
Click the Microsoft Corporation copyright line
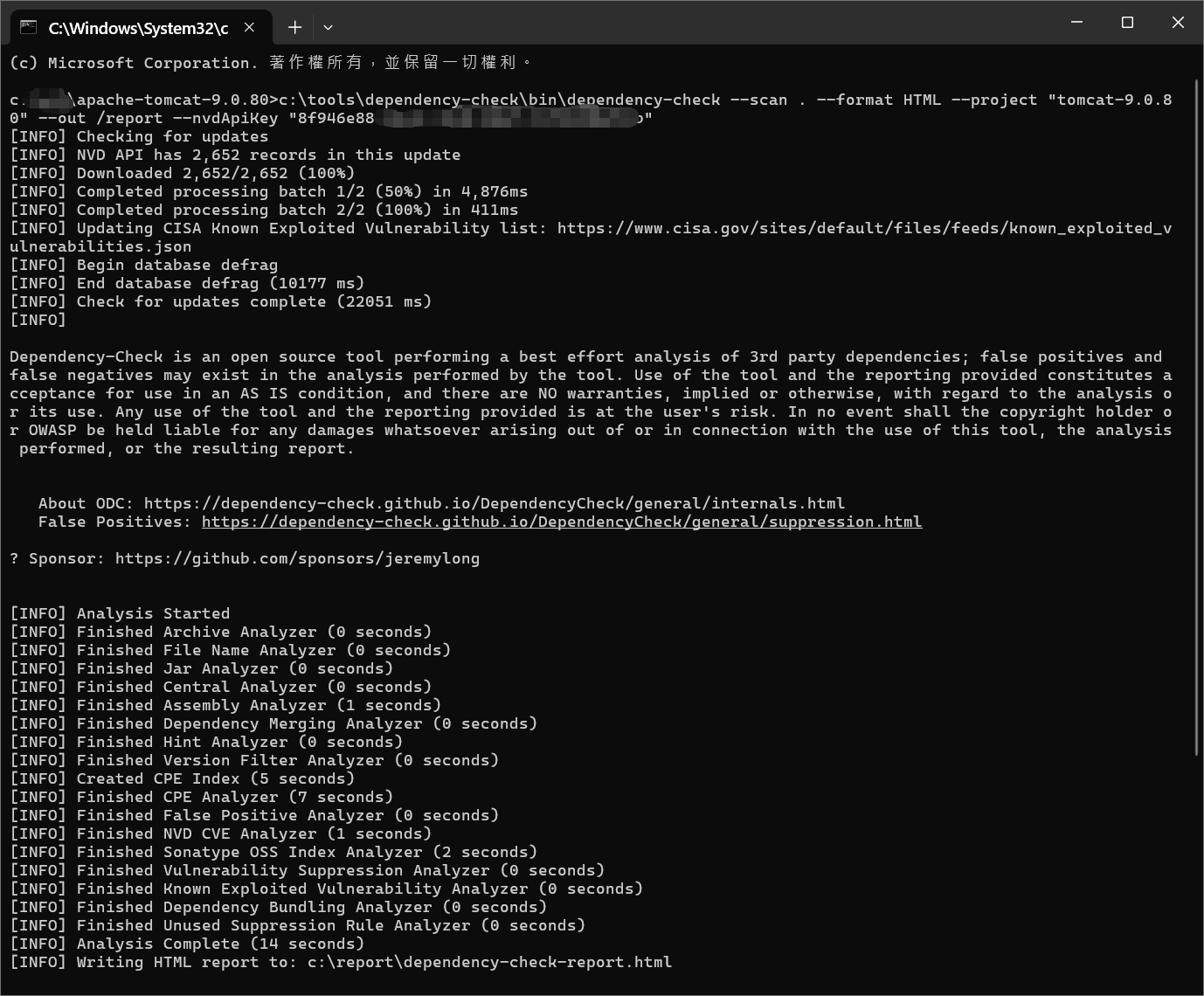[x=271, y=63]
